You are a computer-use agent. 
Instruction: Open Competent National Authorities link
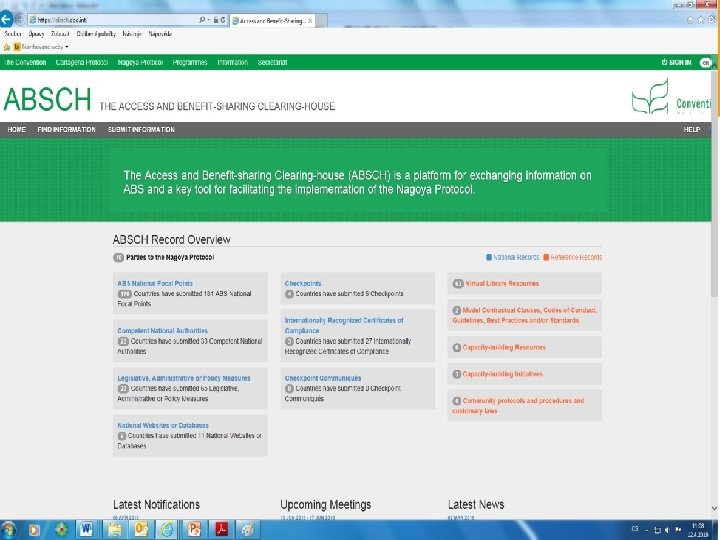pos(163,331)
